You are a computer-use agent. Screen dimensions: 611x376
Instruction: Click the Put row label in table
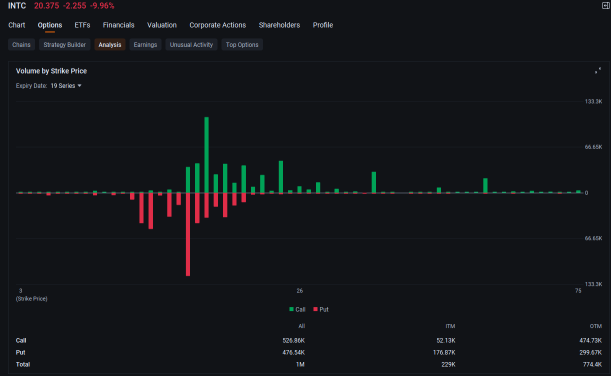20,353
